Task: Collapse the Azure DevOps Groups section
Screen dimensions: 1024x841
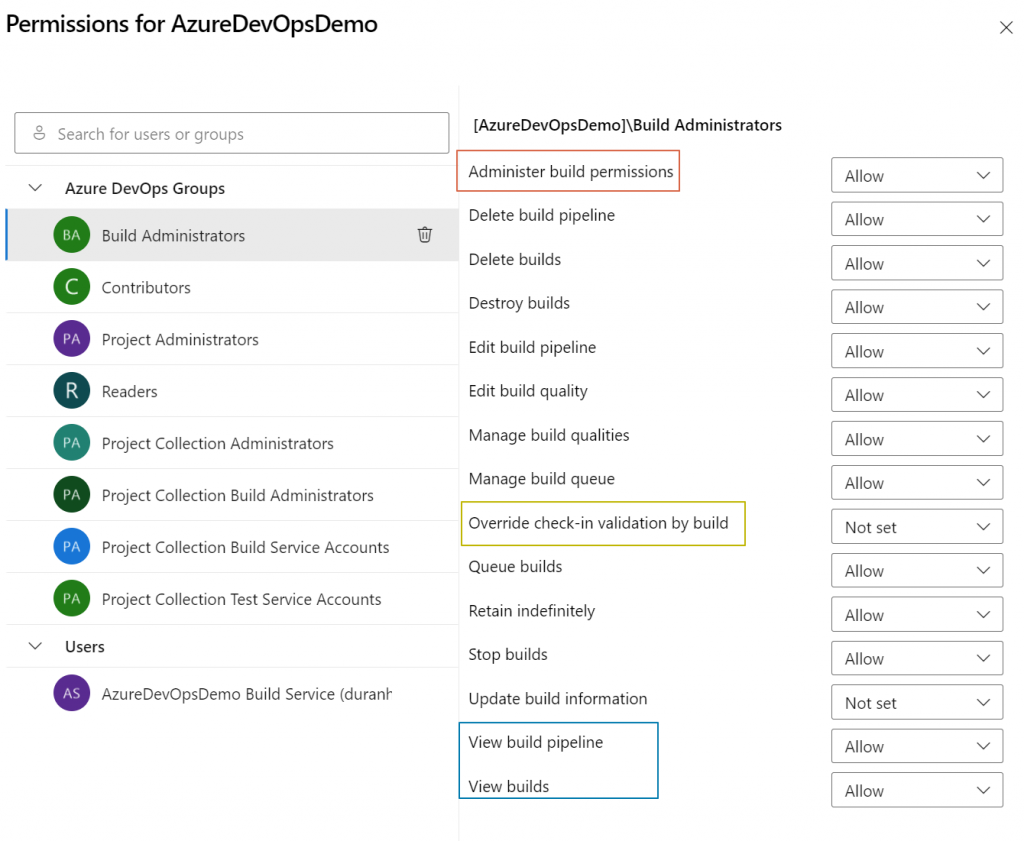Action: [36, 188]
